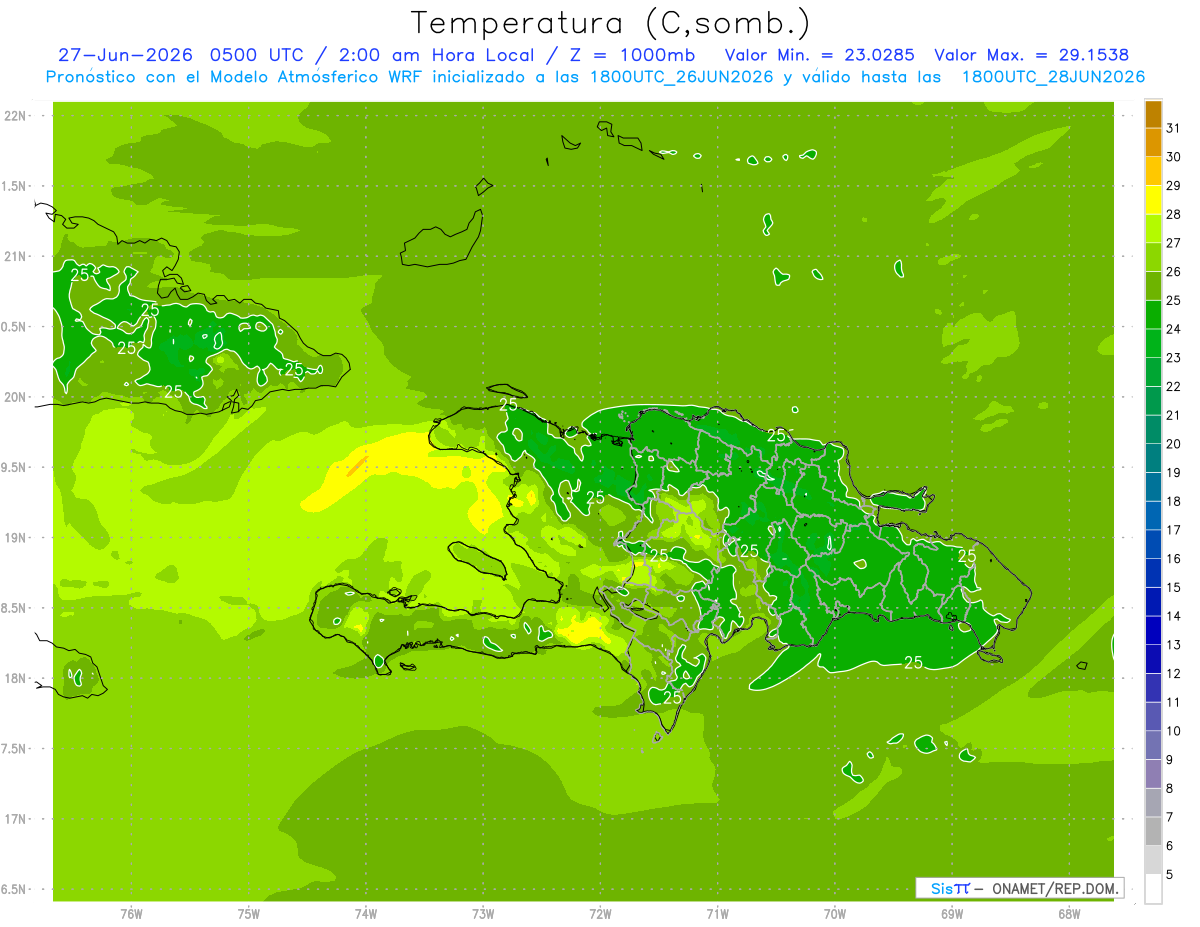The image size is (1200, 927).
Task: Select the valid-until time '1800UTC_28JUN2026'
Action: (1053, 77)
